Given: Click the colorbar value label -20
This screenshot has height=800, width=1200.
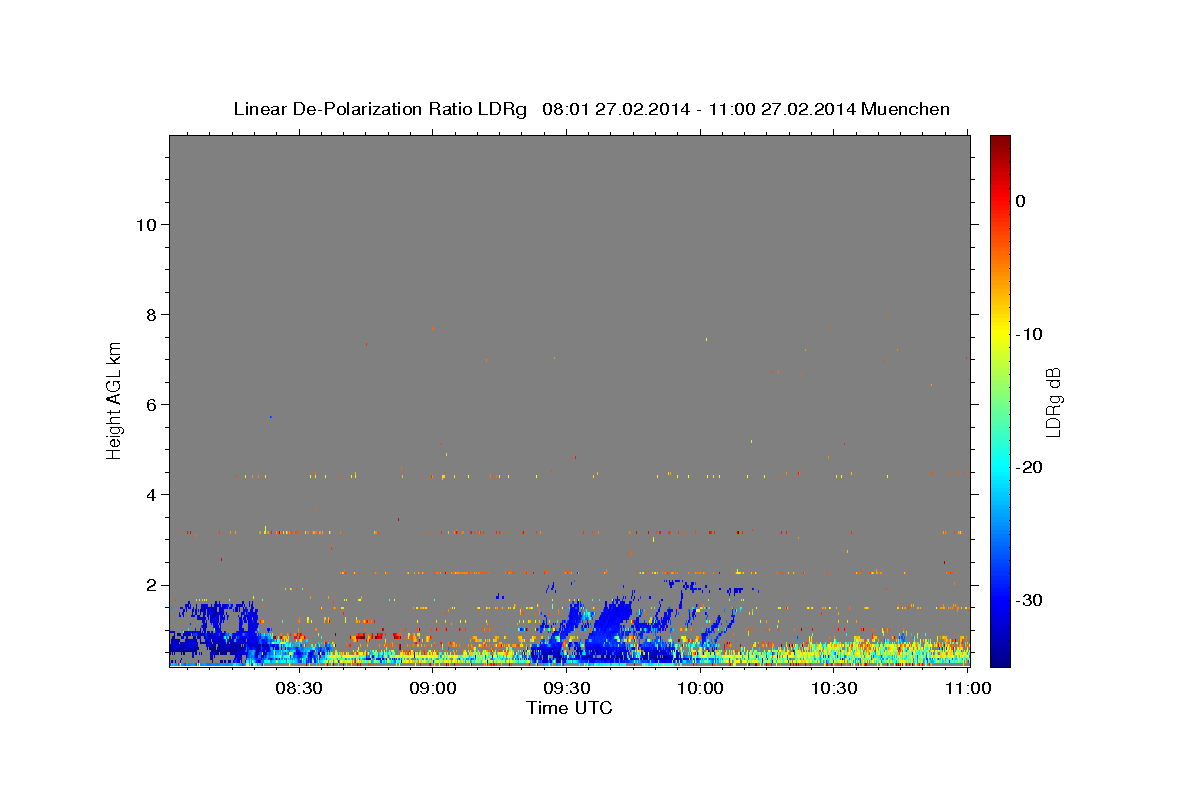Looking at the screenshot, I should tap(1029, 467).
